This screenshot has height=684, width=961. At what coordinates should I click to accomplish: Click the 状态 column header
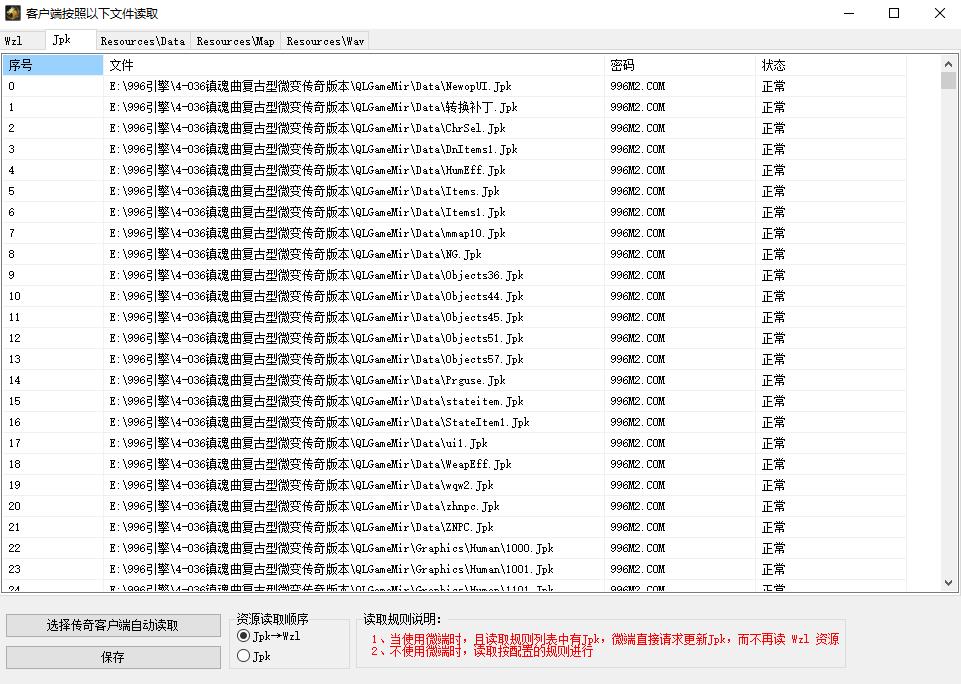point(830,65)
